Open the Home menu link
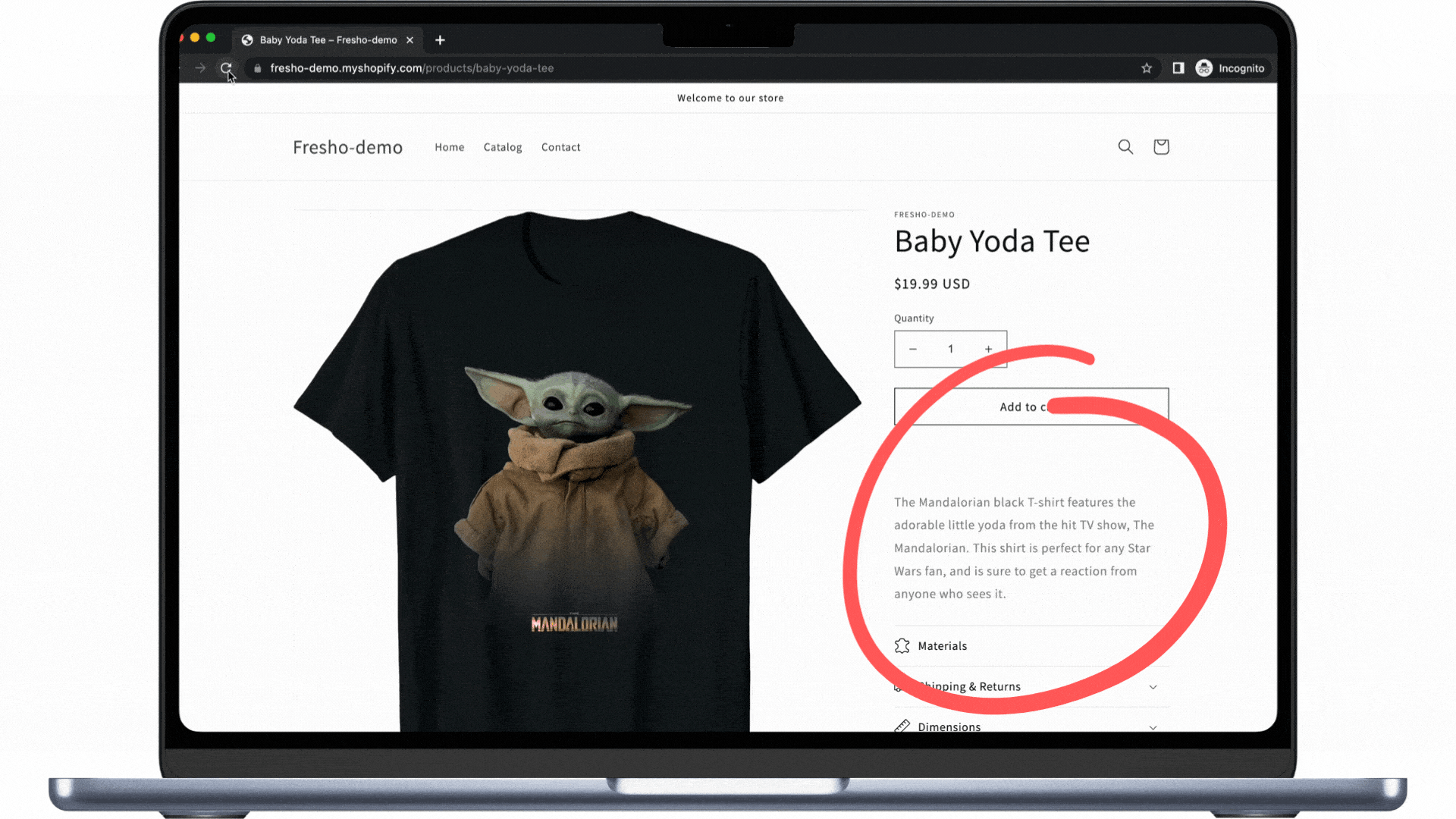Image resolution: width=1456 pixels, height=819 pixels. [449, 147]
